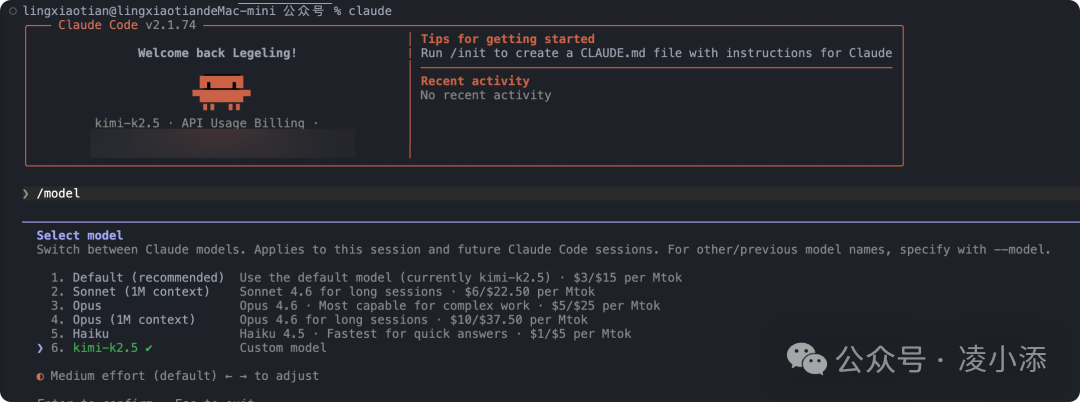Click the green checkmark beside kimi-k2.5
Viewport: 1080px width, 402px height.
[x=150, y=348]
